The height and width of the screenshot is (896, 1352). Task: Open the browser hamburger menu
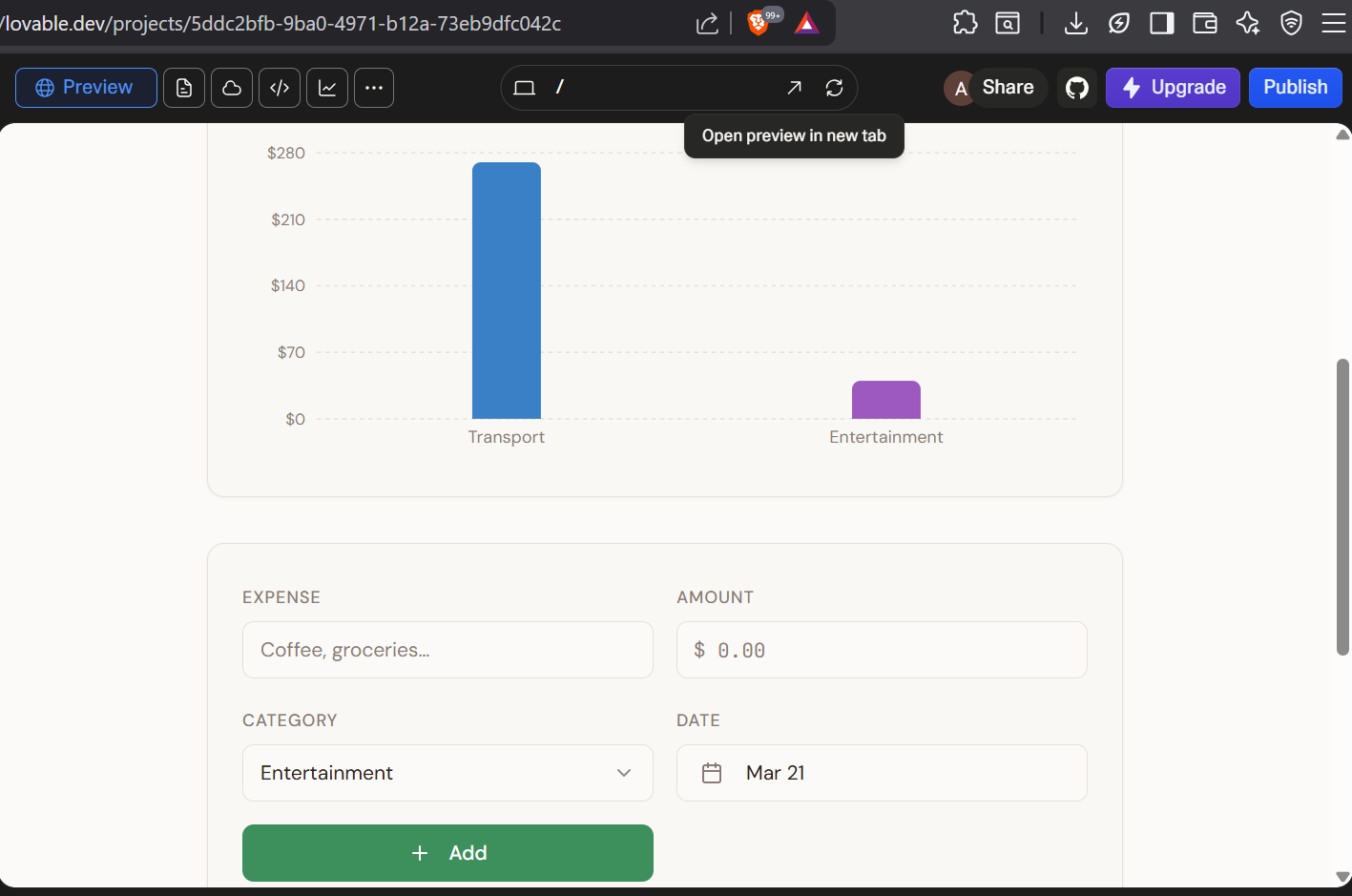[x=1334, y=24]
